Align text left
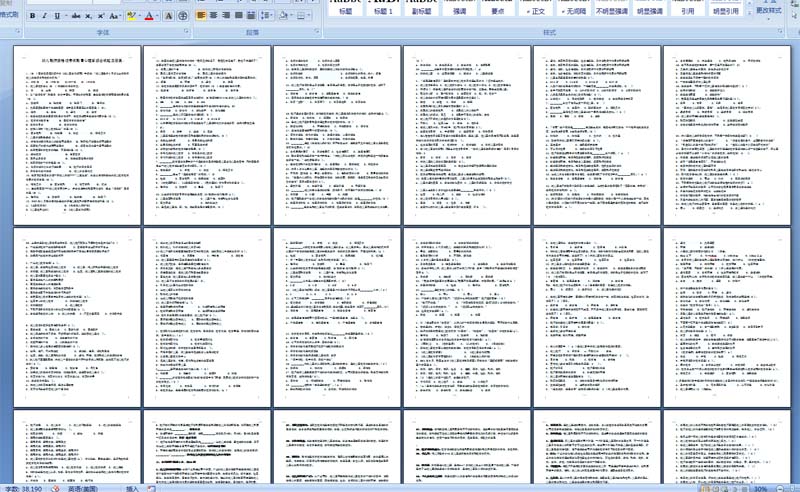The image size is (800, 492). tap(201, 15)
